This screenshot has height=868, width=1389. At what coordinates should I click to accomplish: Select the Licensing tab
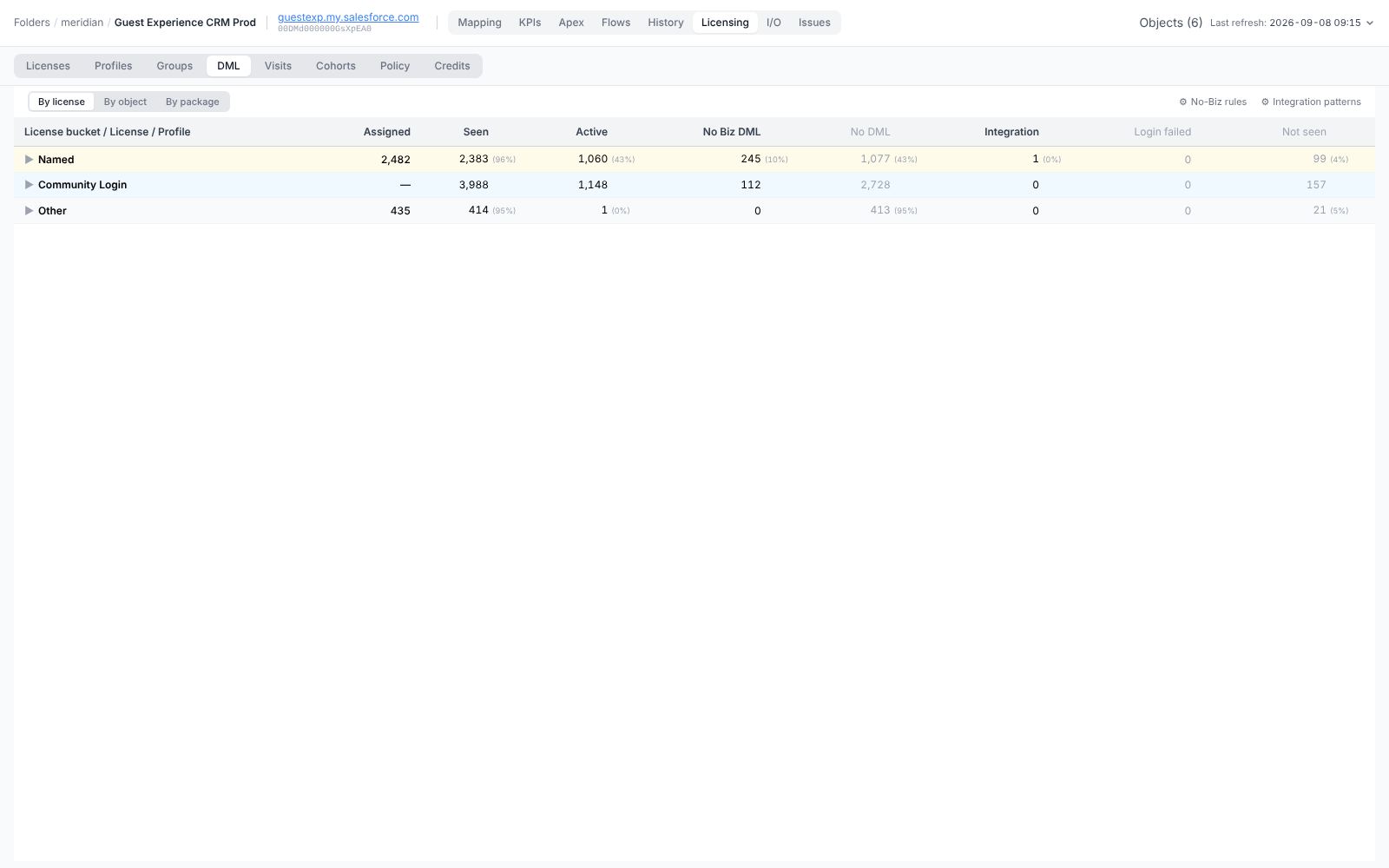coord(725,23)
